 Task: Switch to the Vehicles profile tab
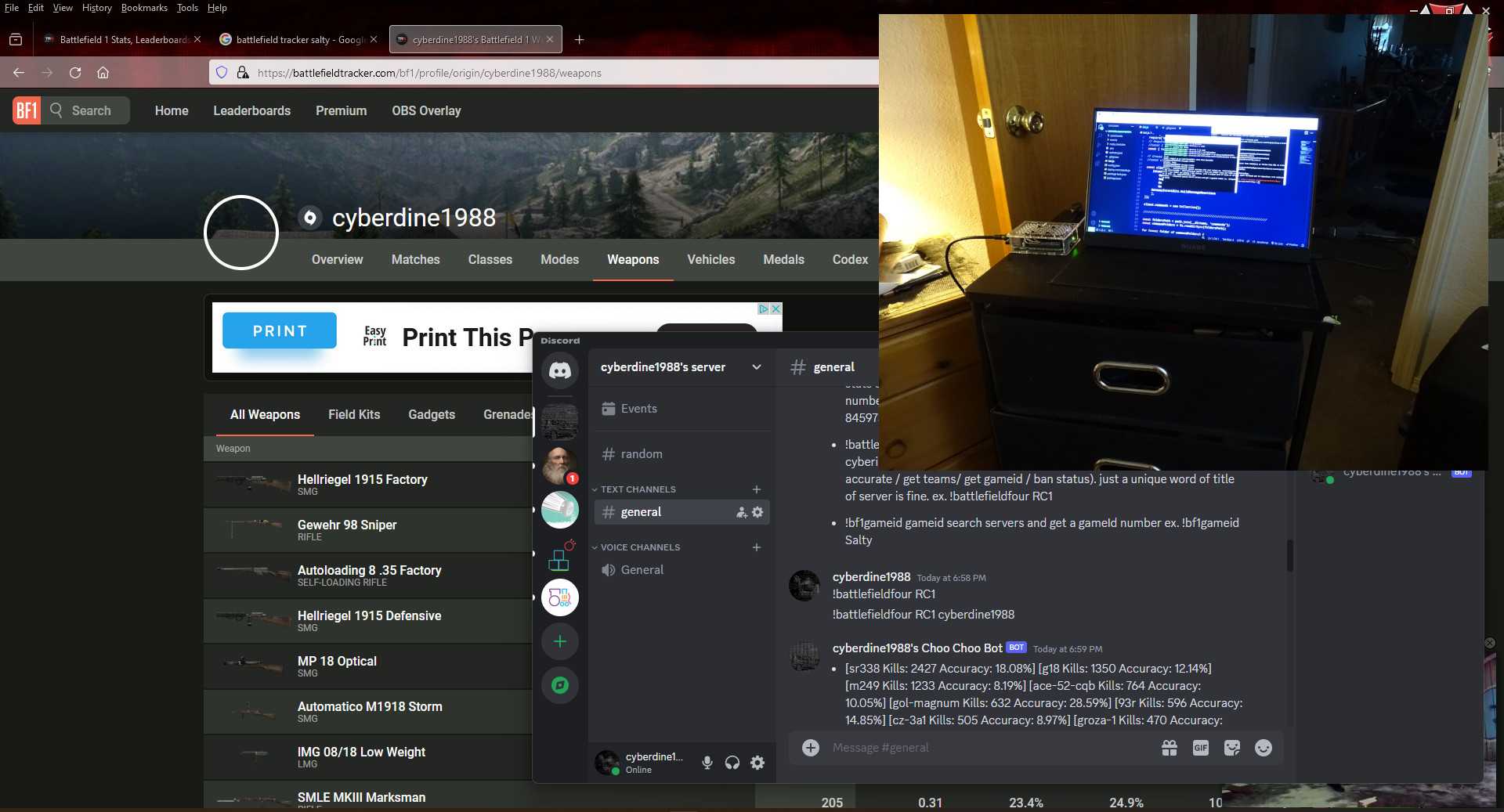click(x=710, y=259)
